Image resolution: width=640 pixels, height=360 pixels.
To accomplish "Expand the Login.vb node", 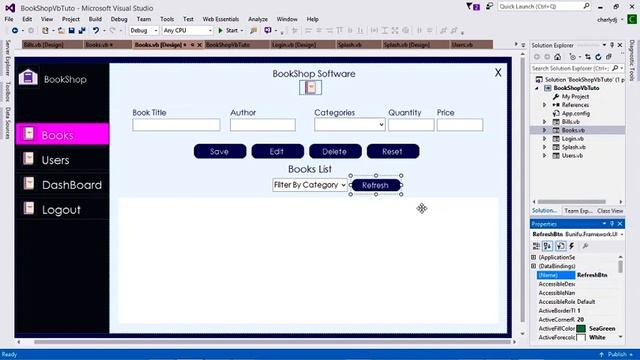I will pyautogui.click(x=544, y=139).
